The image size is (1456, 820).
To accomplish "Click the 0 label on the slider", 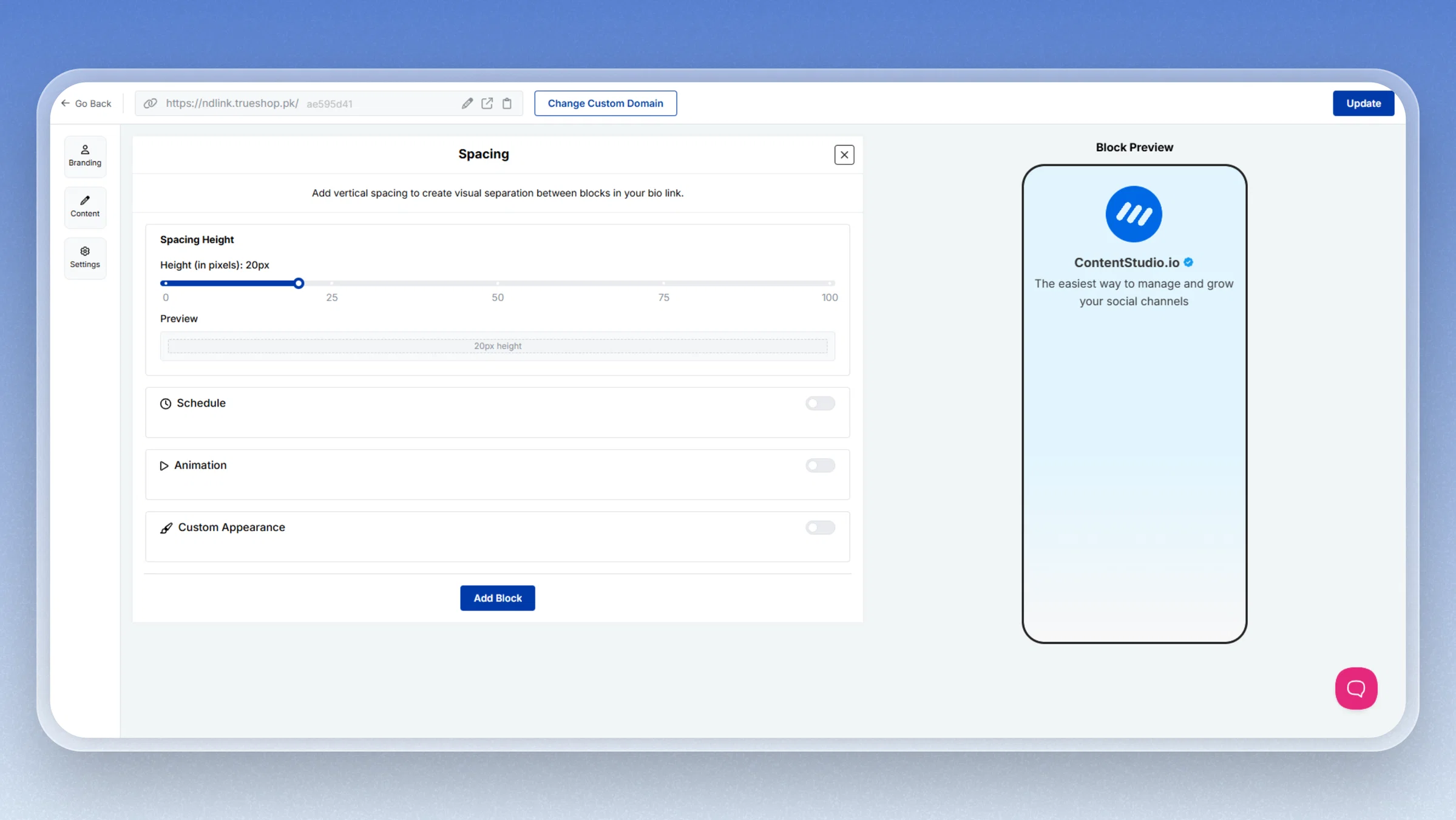I will click(166, 297).
